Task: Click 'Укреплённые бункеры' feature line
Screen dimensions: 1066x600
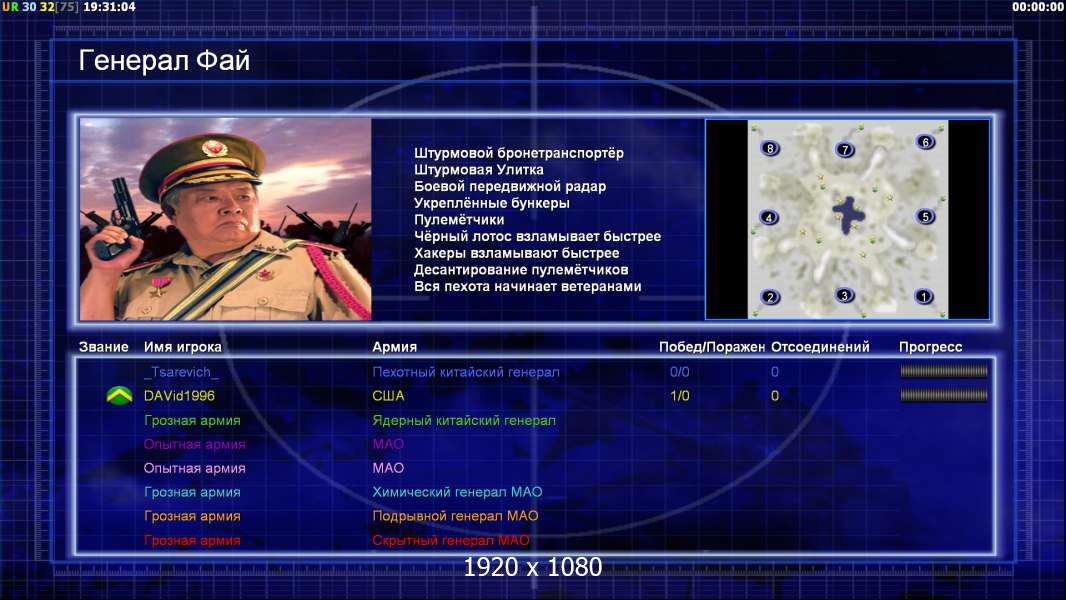Action: pyautogui.click(x=492, y=203)
